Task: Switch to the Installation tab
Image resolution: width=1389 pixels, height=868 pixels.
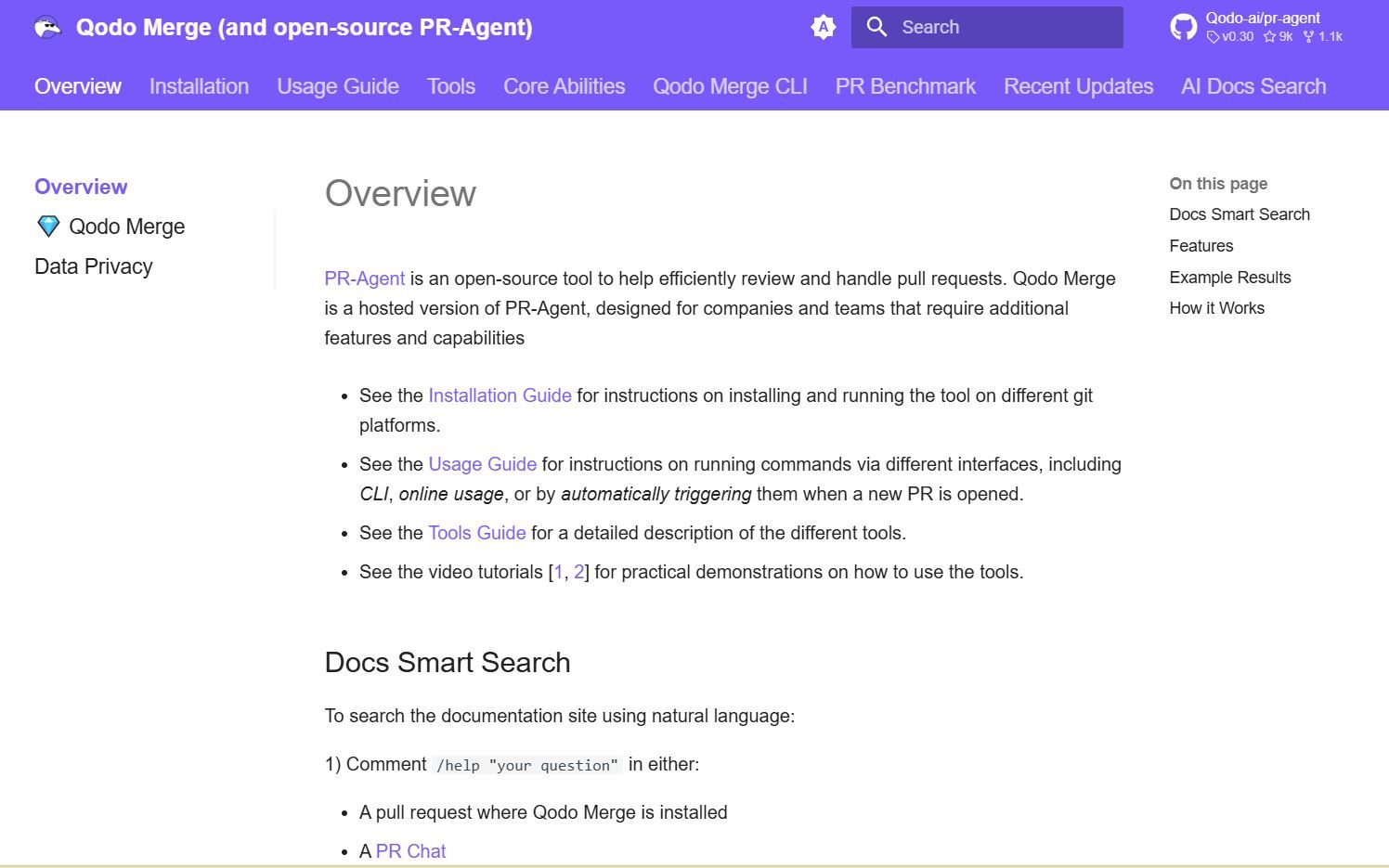Action: (199, 86)
